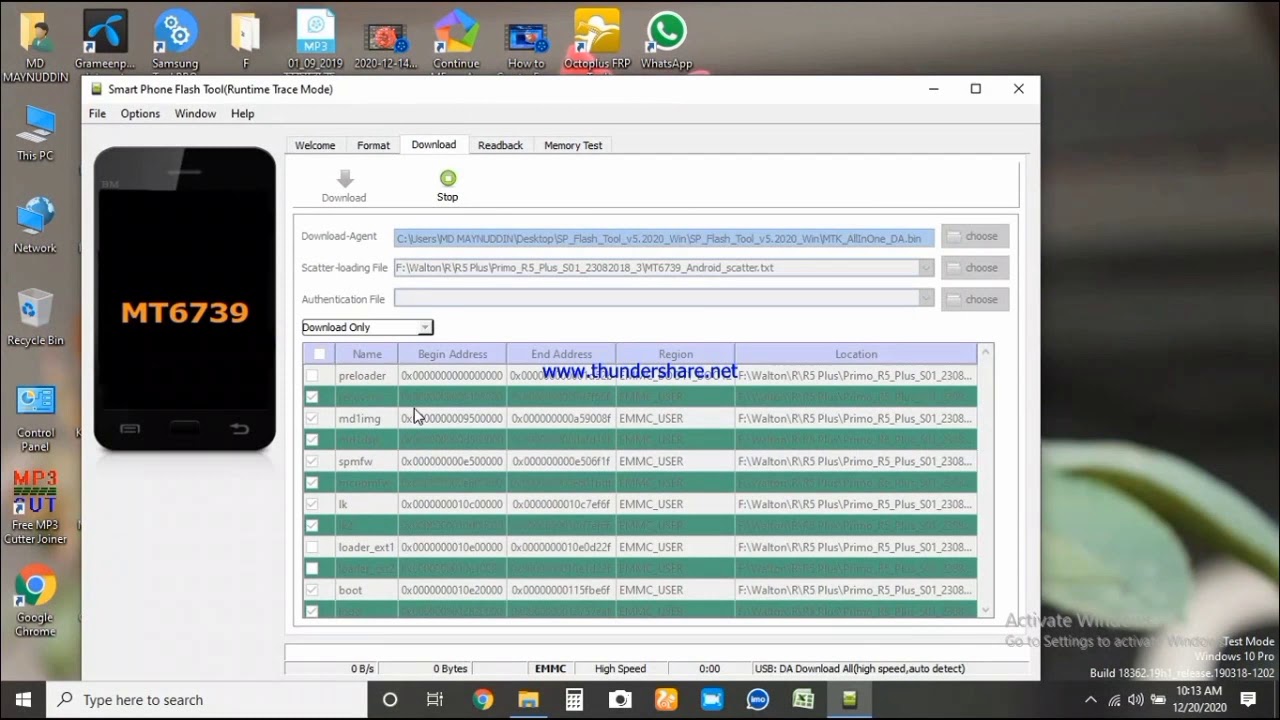This screenshot has height=720, width=1280.
Task: Open the MD MAYNUDDIN user folder icon
Action: click(35, 47)
